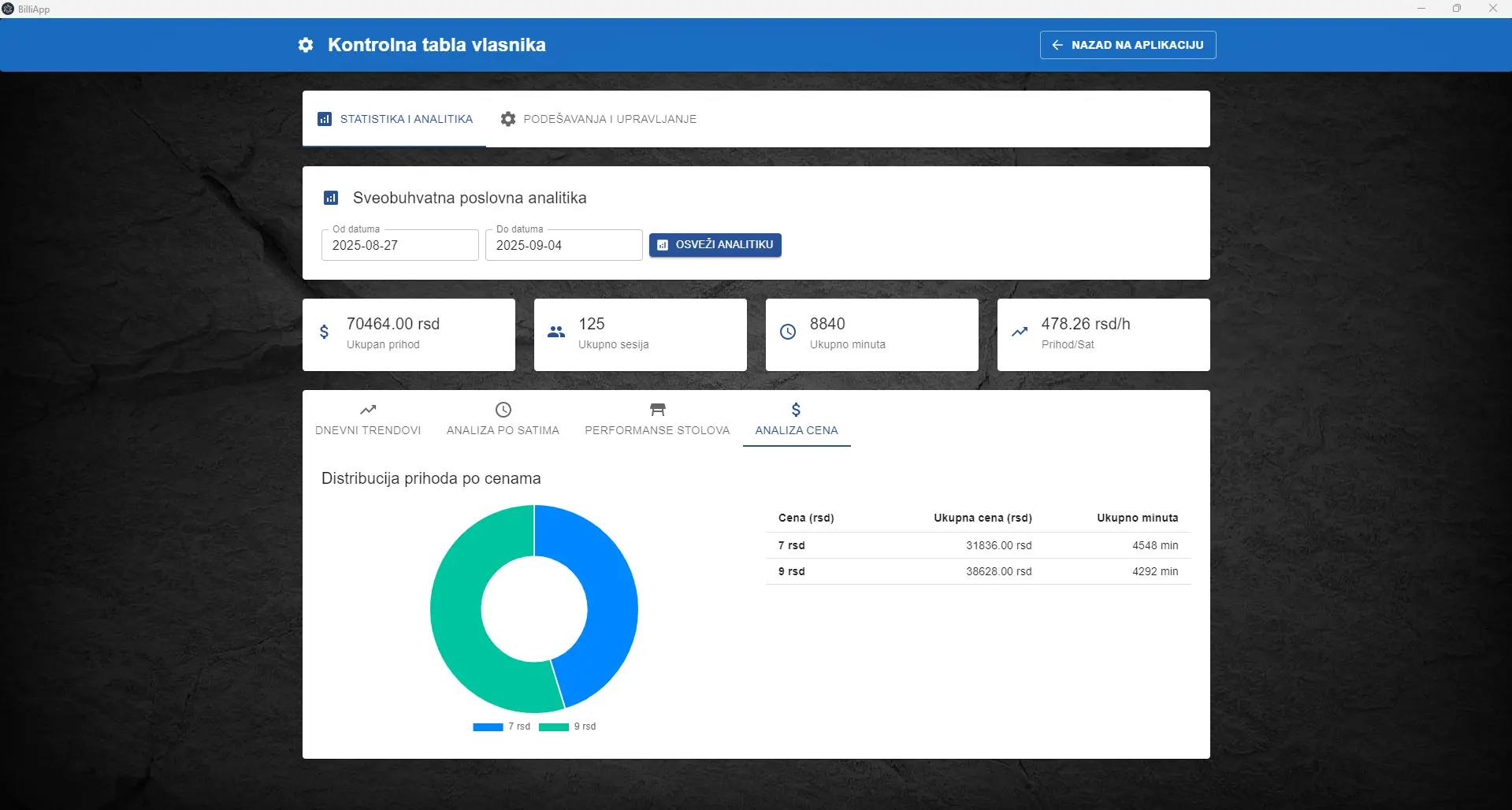The width and height of the screenshot is (1512, 810).
Task: Switch to Podešavanja i upravljanje tab
Action: (598, 119)
